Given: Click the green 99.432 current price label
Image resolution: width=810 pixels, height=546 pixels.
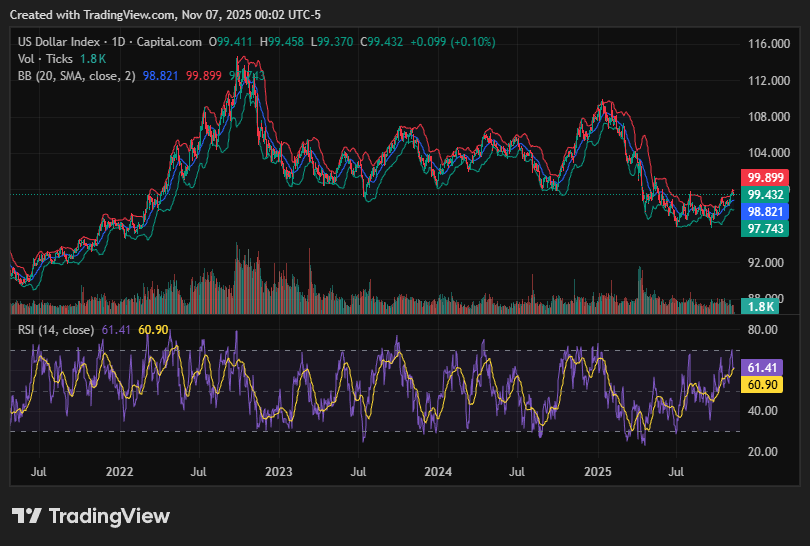Looking at the screenshot, I should tap(765, 194).
